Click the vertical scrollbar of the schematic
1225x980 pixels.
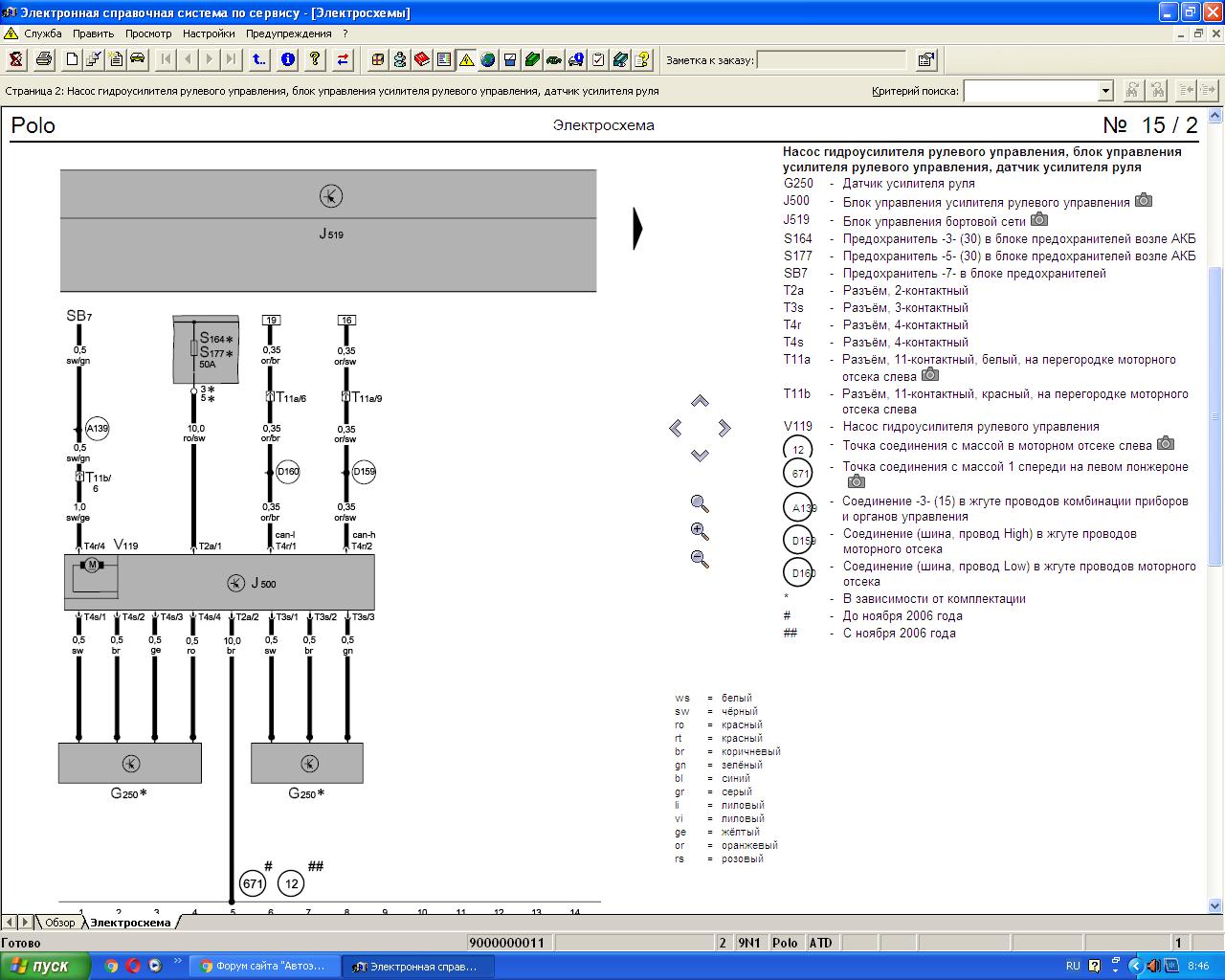tap(1216, 418)
